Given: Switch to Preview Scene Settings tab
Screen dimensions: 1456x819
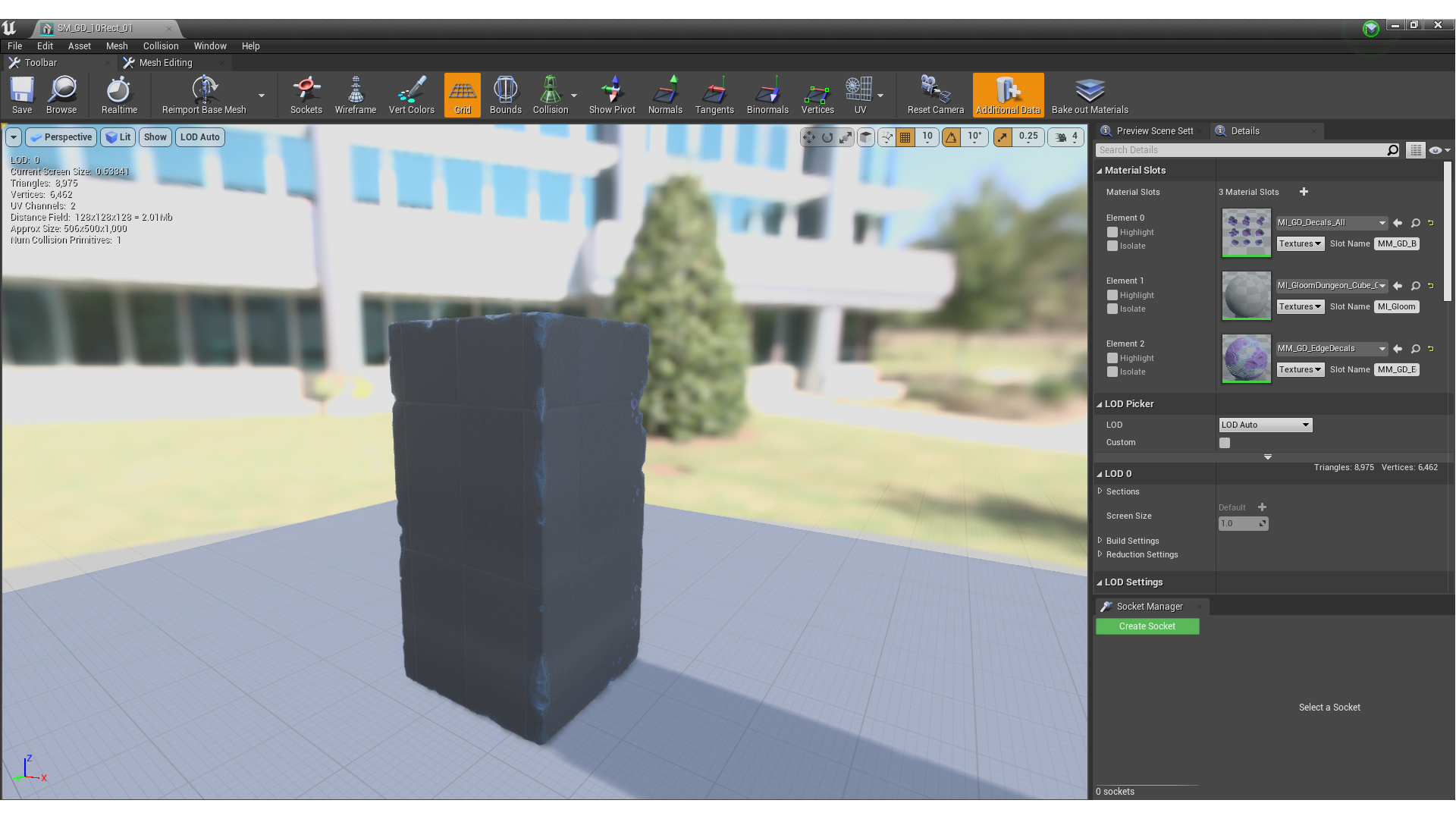Looking at the screenshot, I should (x=1152, y=131).
